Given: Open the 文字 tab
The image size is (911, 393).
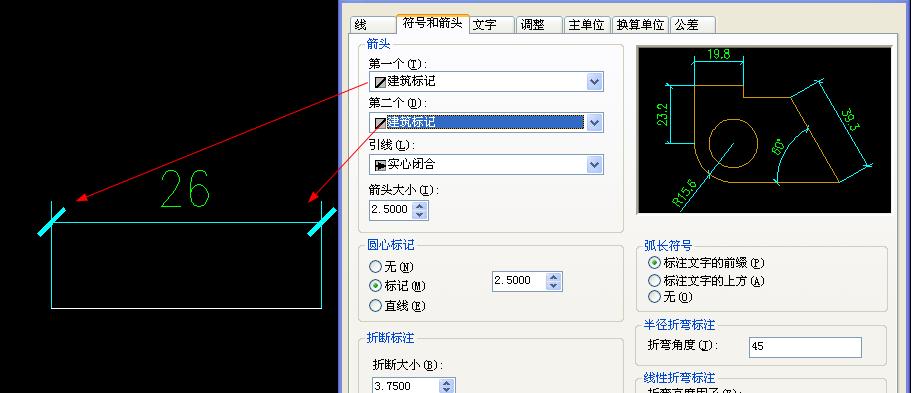Looking at the screenshot, I should click(x=492, y=25).
